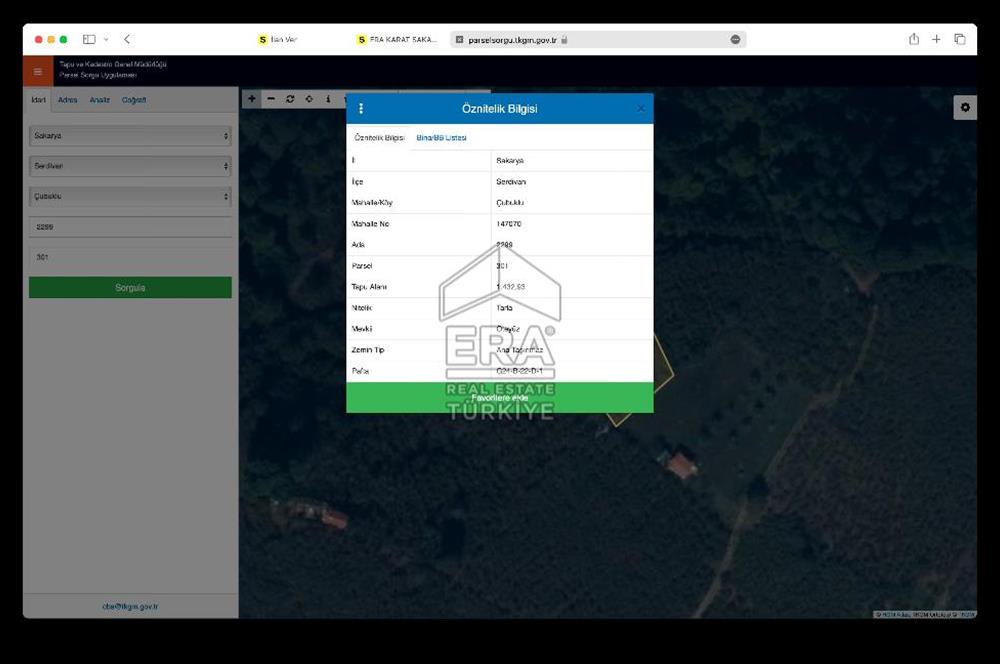Screen dimensions: 1000x664
Task: Click Safari share icon
Action: pyautogui.click(x=914, y=39)
